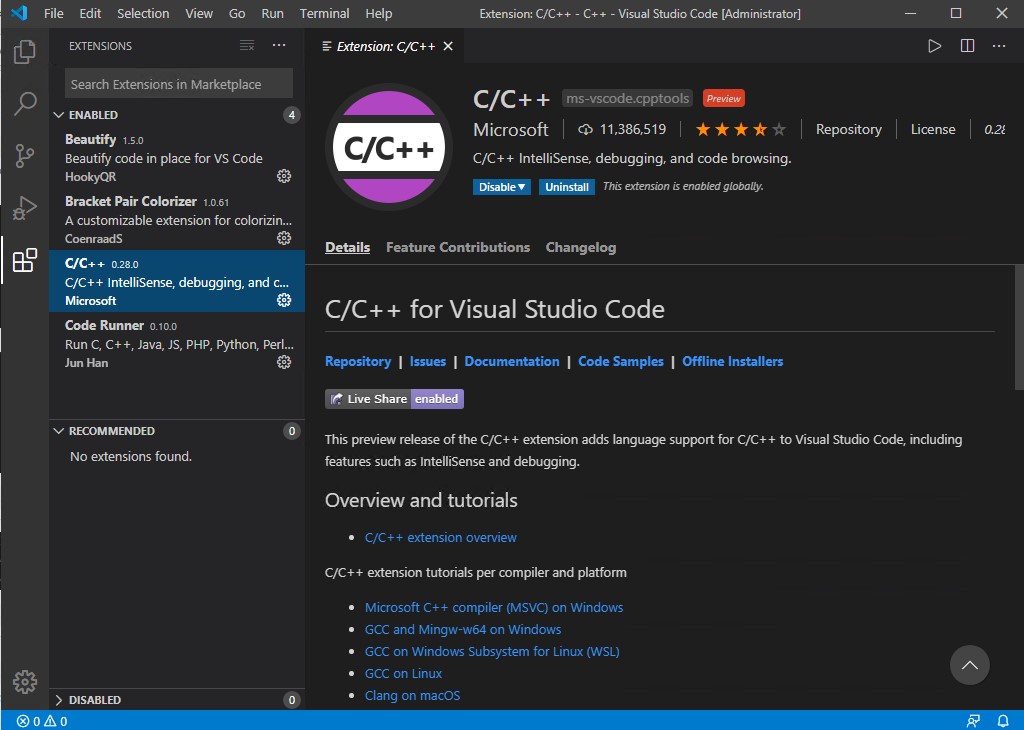
Task: Click the VS Code logo in title bar
Action: pos(20,13)
